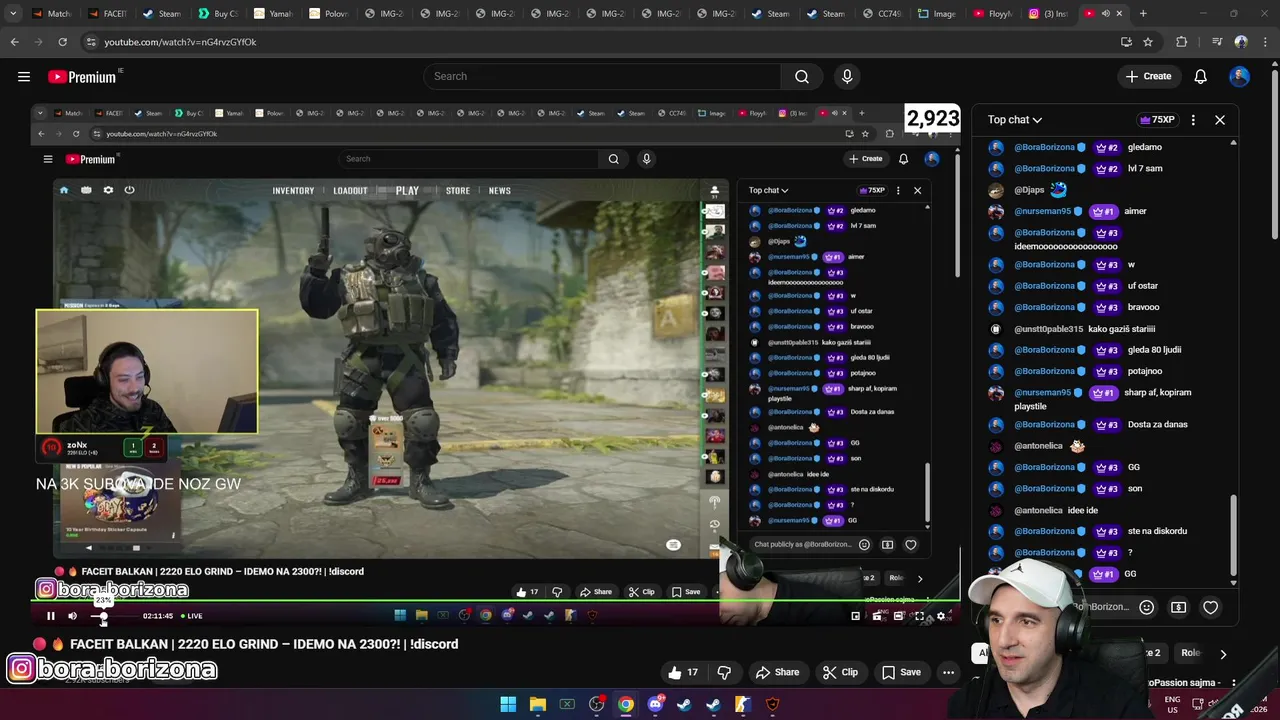Click the live chat scrollbar
The width and height of the screenshot is (1280, 720).
1233,535
